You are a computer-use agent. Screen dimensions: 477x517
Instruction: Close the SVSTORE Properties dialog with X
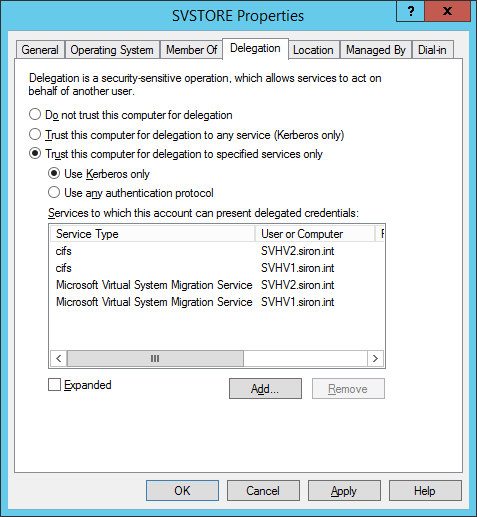447,11
